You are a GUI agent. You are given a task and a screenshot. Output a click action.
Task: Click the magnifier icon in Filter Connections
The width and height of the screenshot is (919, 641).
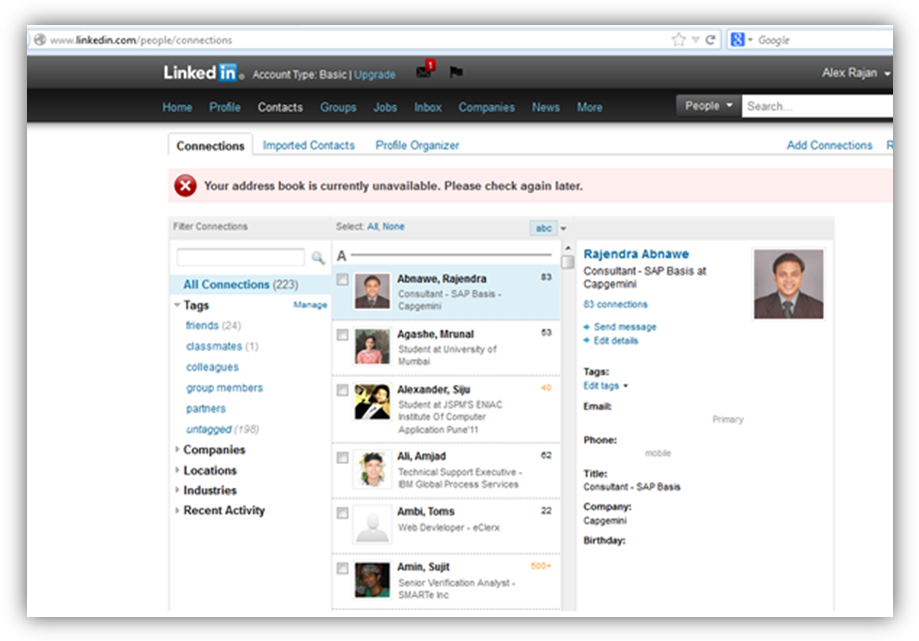[318, 257]
